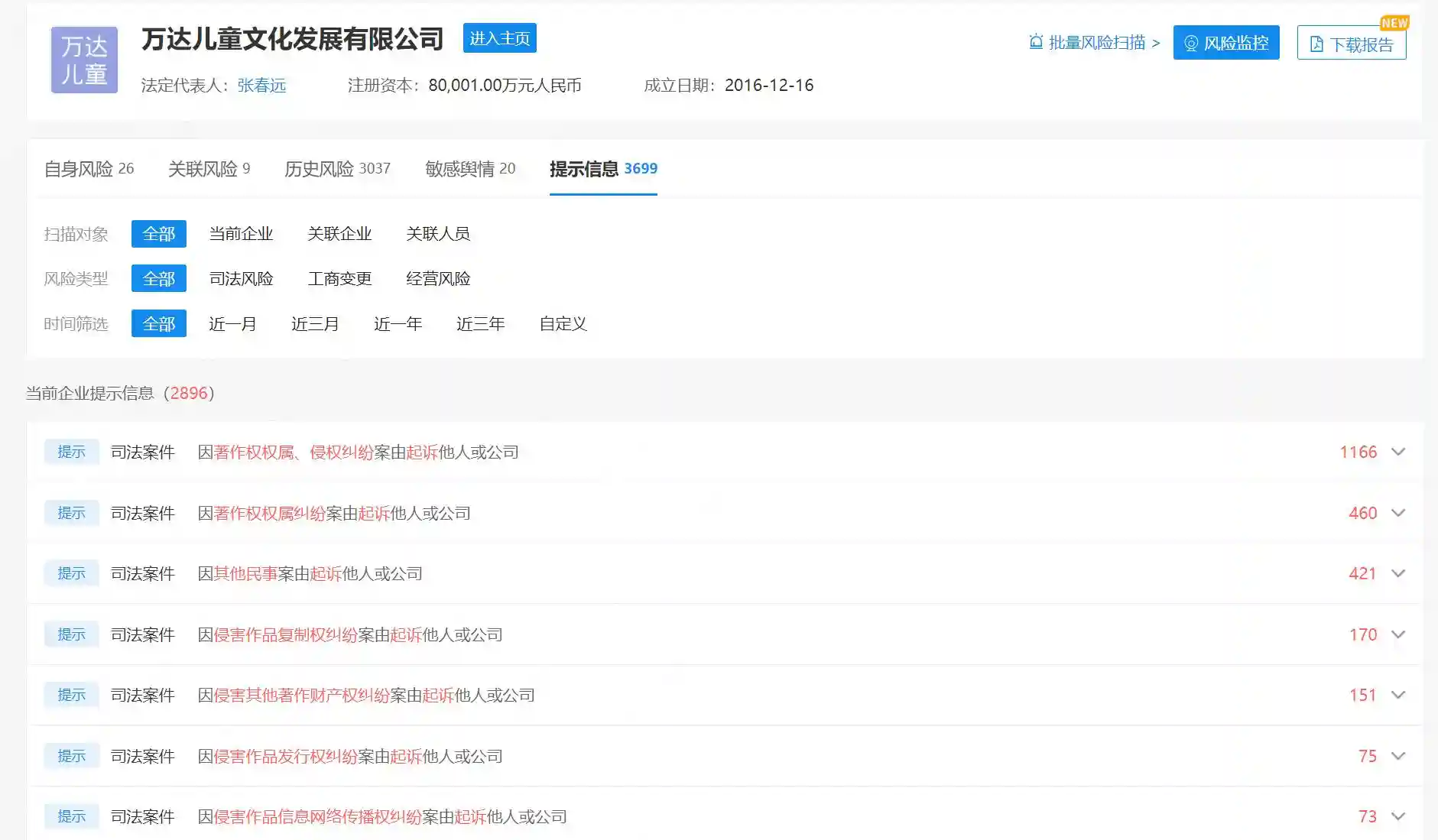This screenshot has width=1438, height=840.
Task: Expand the 侵害作品信息网络传播权纠纷 row chevron
Action: [x=1398, y=816]
